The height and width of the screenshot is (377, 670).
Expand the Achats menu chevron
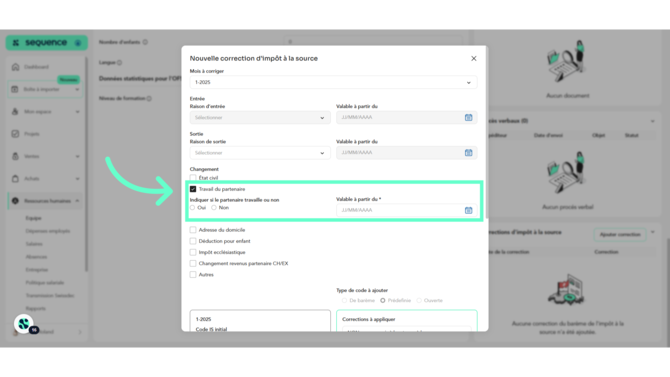click(77, 179)
